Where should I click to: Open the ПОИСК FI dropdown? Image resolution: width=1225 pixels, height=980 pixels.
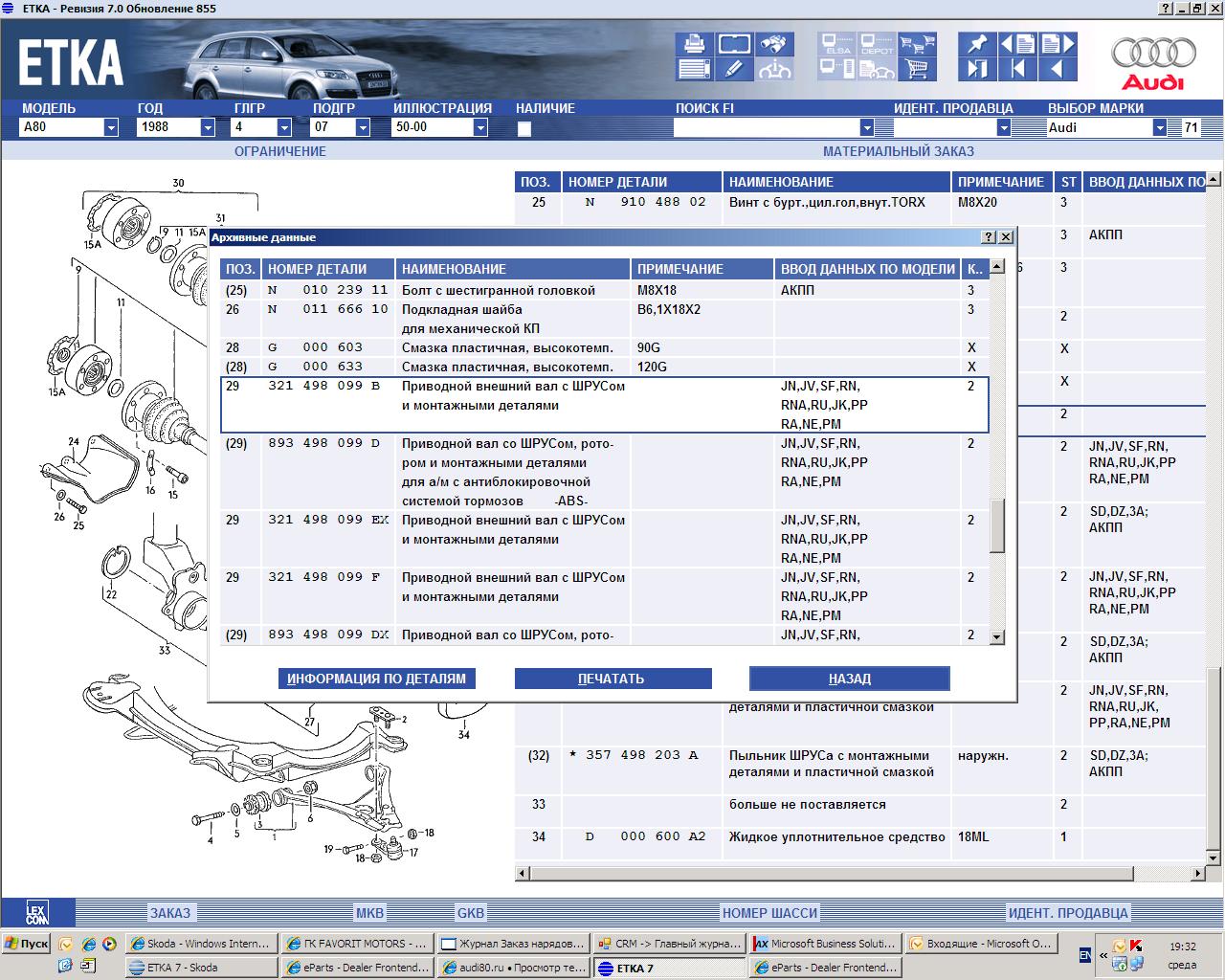click(x=867, y=127)
